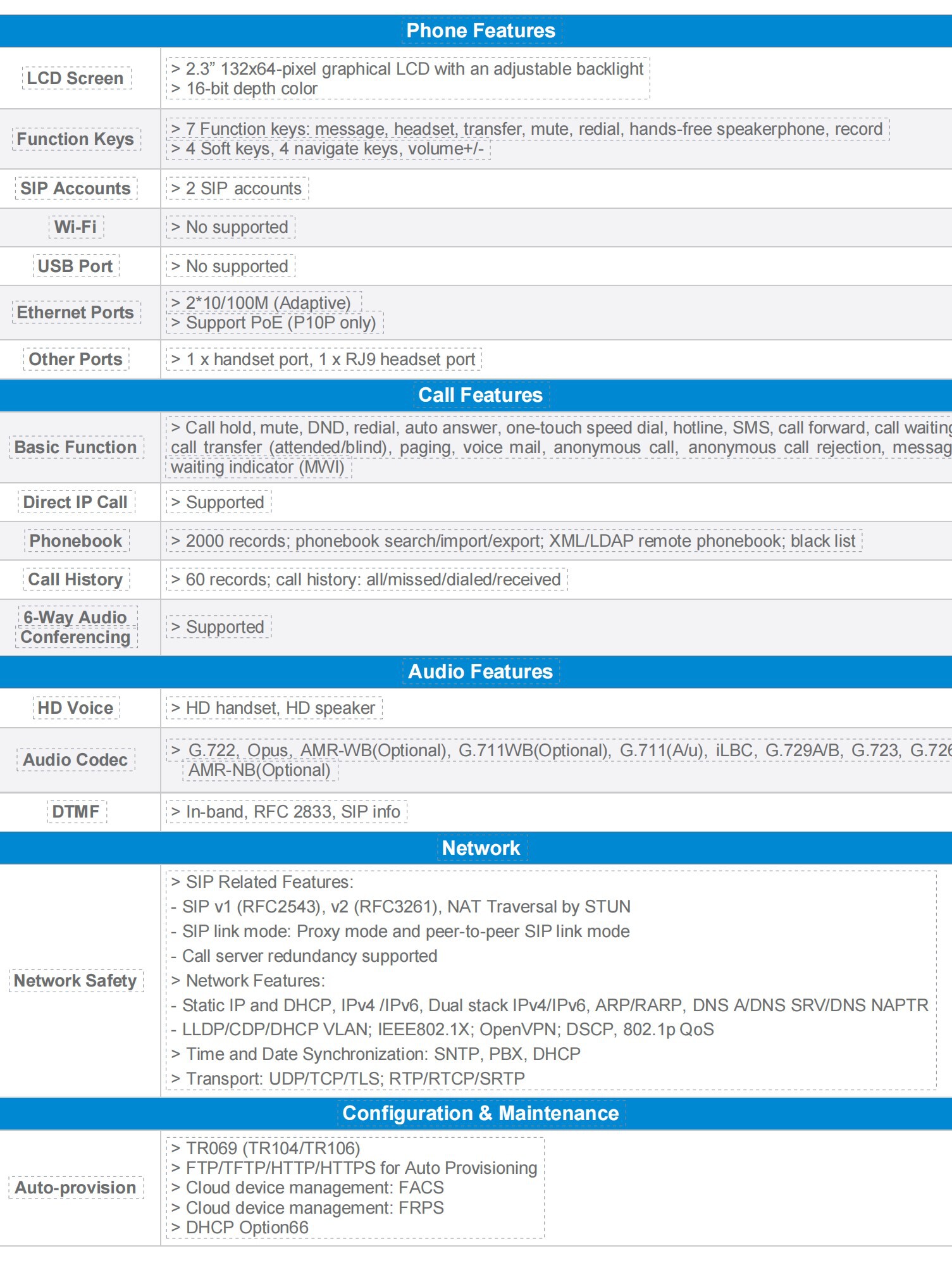Select the "LCD Screen" row label
Image resolution: width=952 pixels, height=1270 pixels.
(x=76, y=78)
